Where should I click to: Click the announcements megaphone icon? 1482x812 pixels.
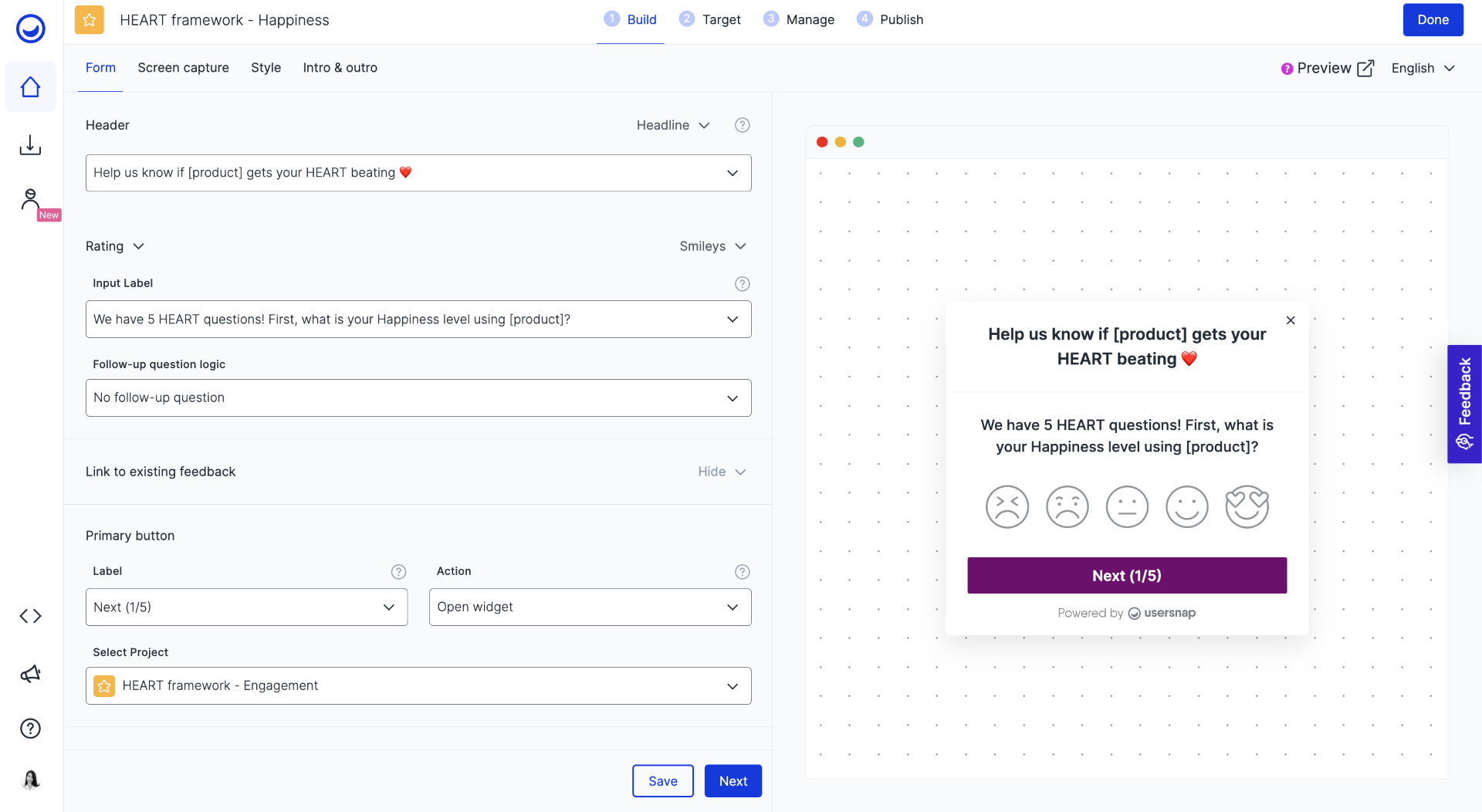click(x=30, y=673)
